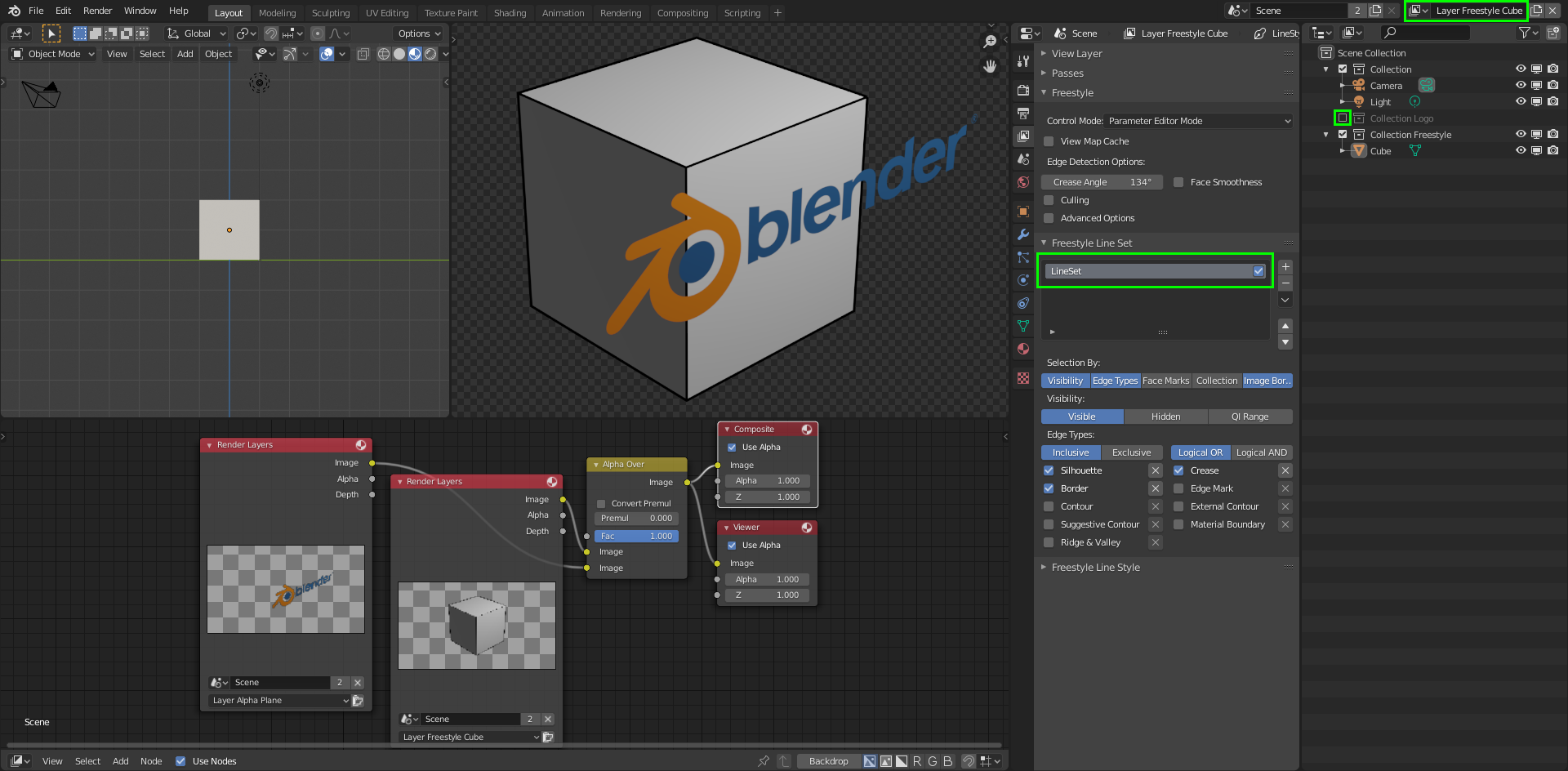Open the Scene properties tab
The height and width of the screenshot is (771, 1568).
pyautogui.click(x=1023, y=159)
